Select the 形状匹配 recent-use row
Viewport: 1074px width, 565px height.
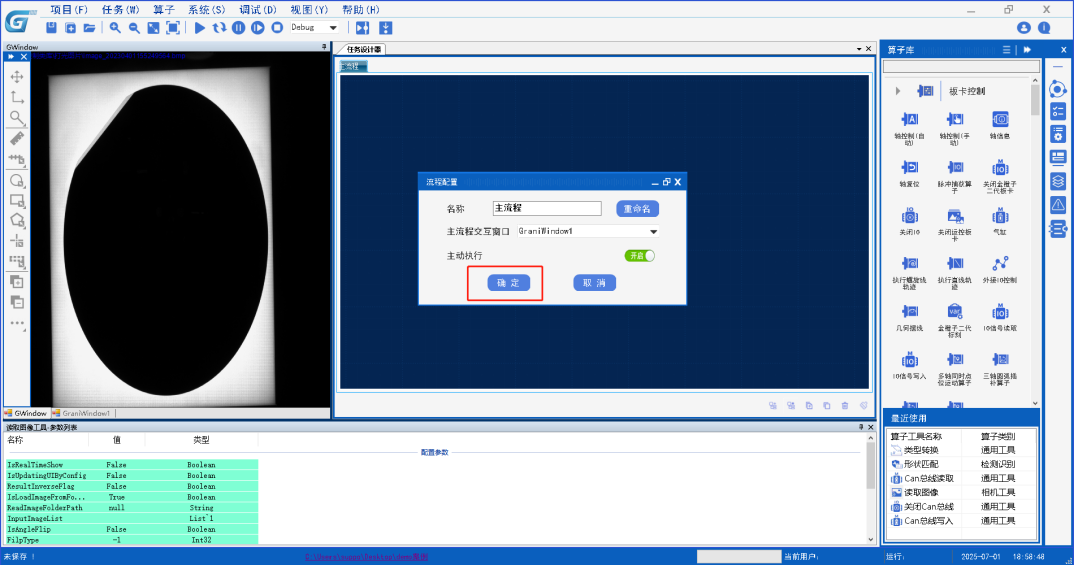962,464
